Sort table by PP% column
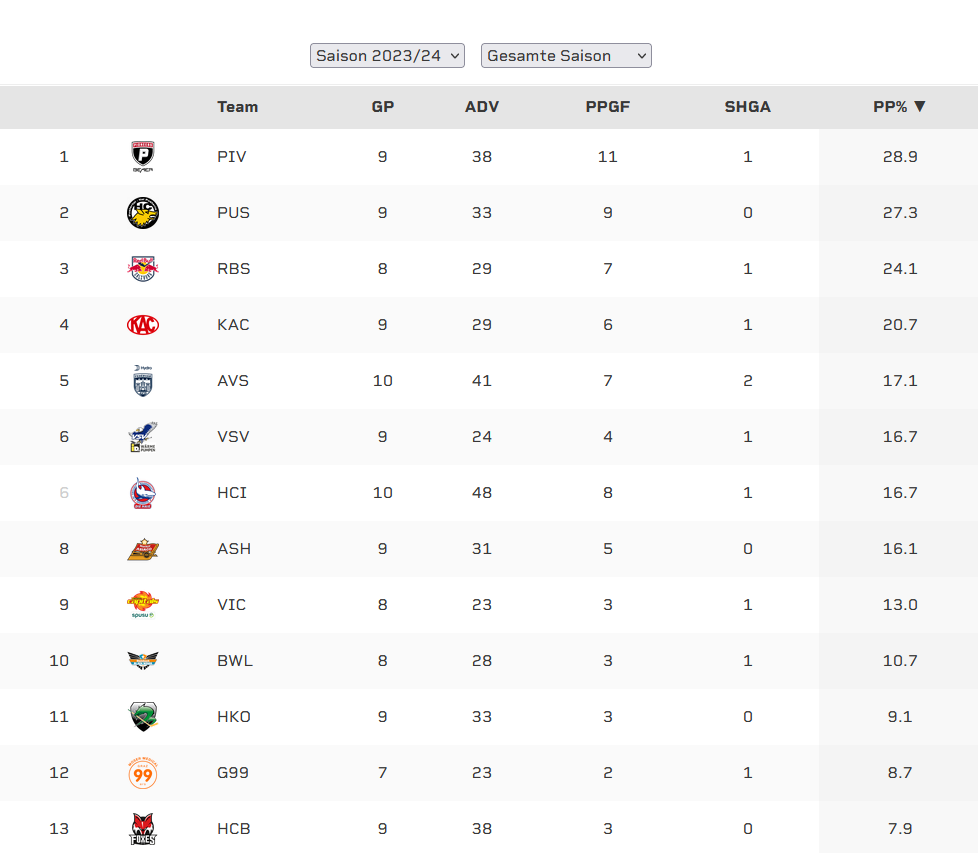978x853 pixels. click(899, 107)
